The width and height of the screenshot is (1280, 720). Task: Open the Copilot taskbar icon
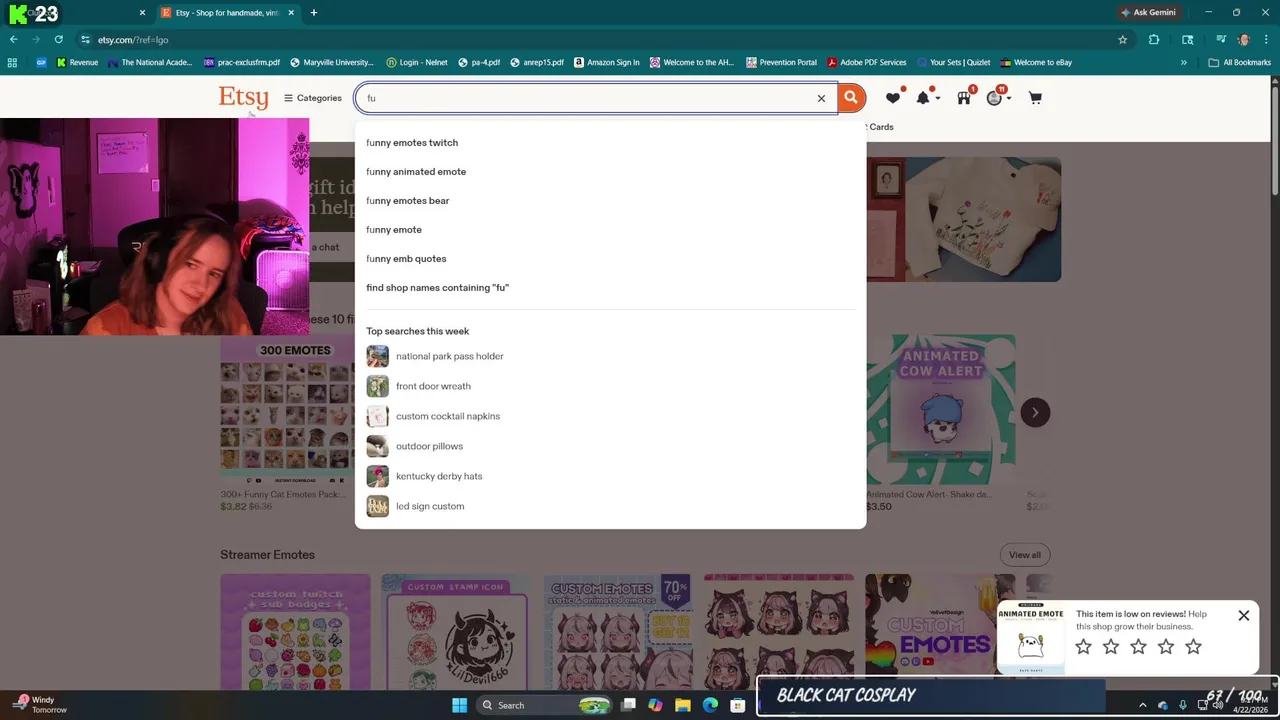(655, 705)
